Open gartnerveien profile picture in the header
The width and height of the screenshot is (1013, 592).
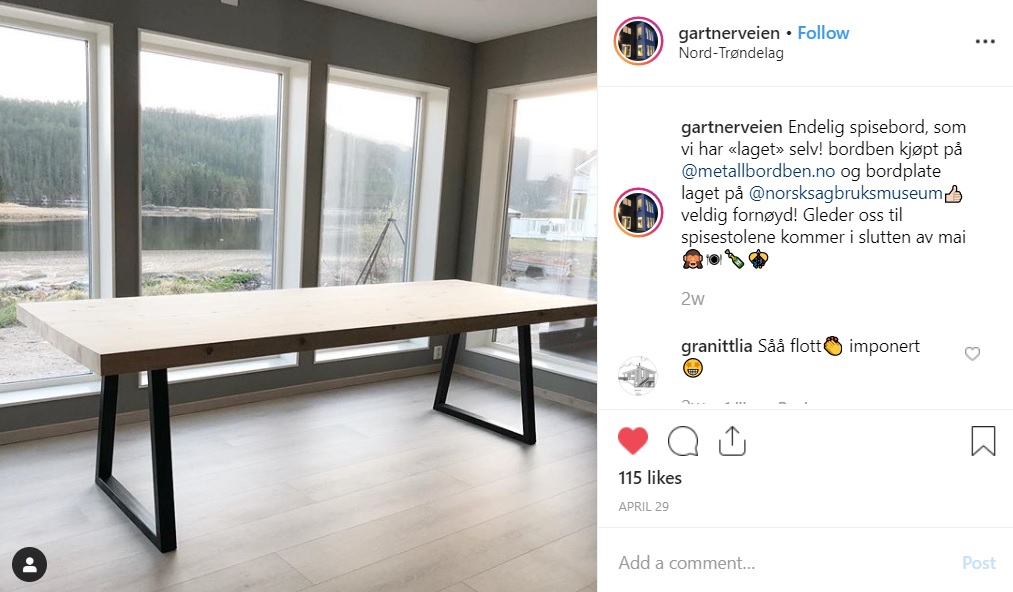(x=638, y=41)
